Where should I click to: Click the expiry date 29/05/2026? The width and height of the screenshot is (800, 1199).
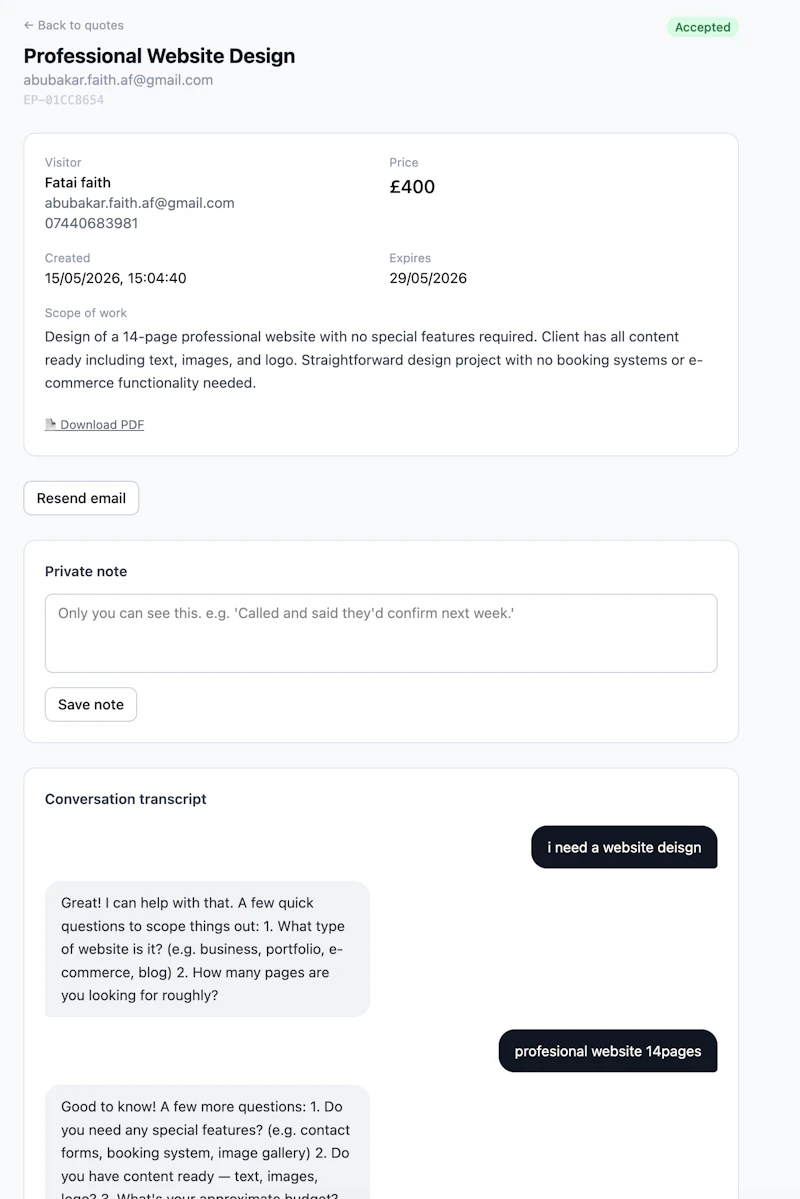(428, 278)
